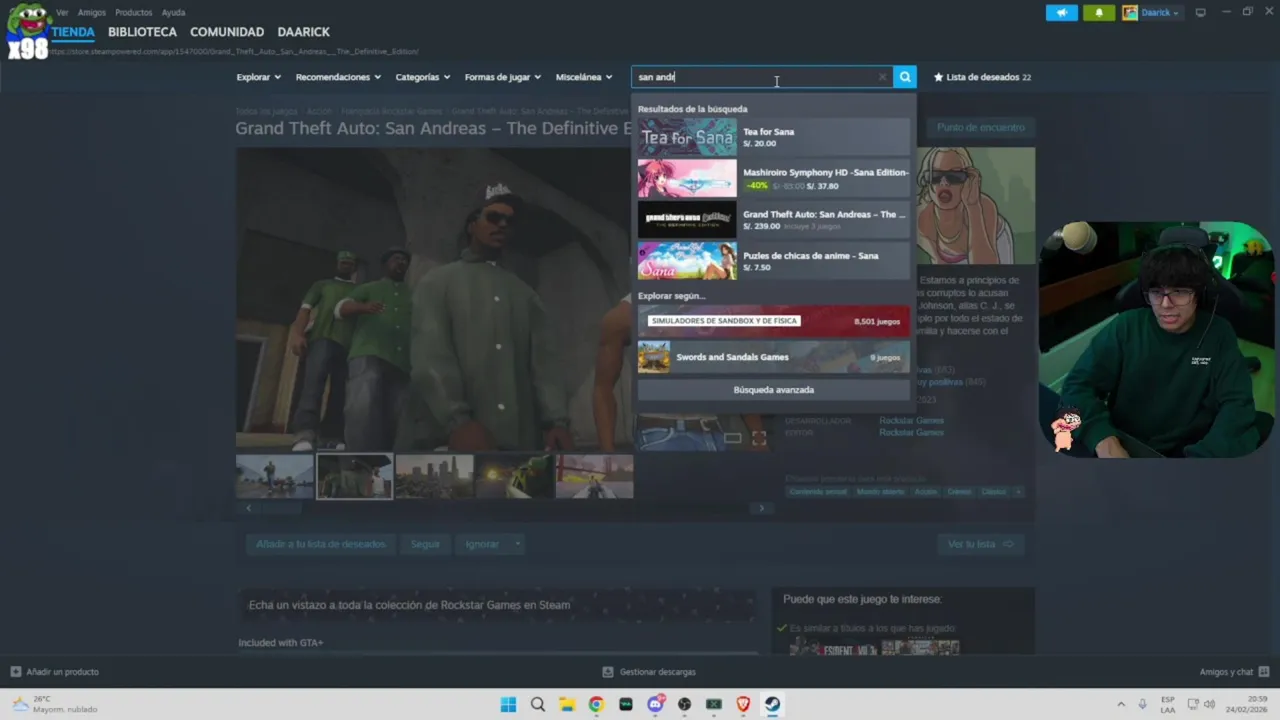The height and width of the screenshot is (720, 1280).
Task: Go to the BIBLIOTECA tab
Action: point(142,32)
